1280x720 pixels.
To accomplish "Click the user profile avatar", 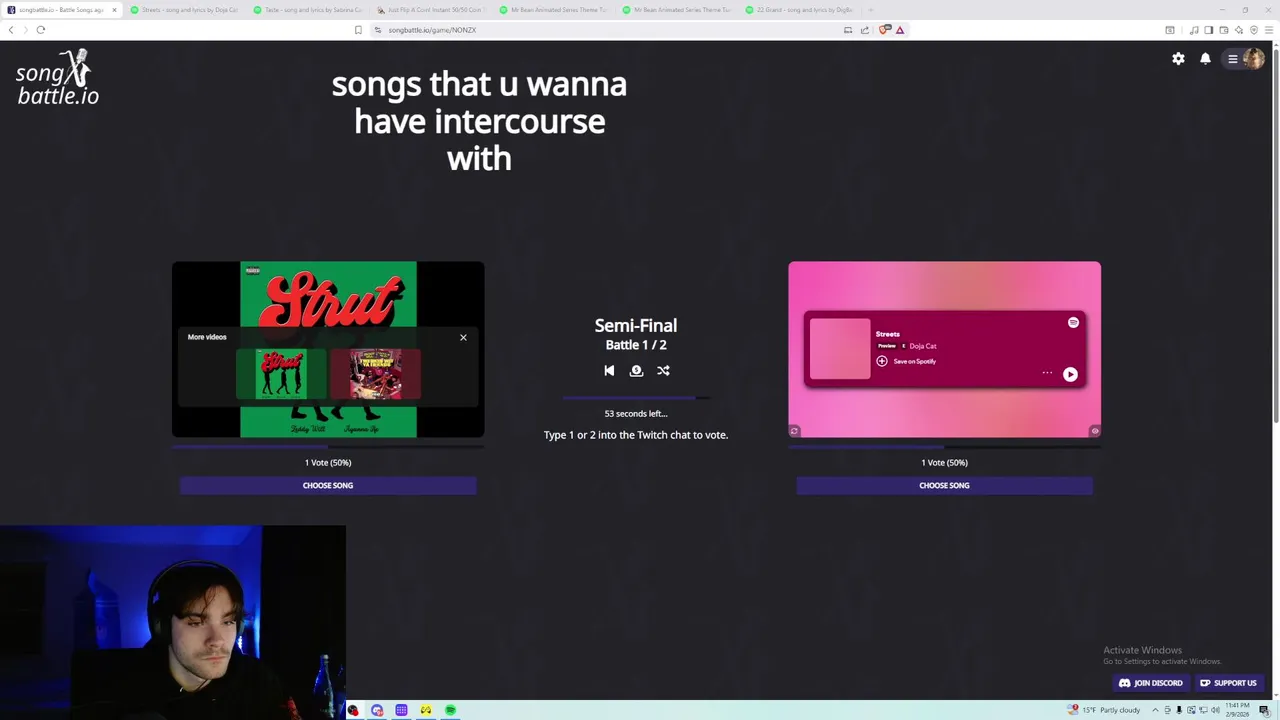I will point(1253,59).
